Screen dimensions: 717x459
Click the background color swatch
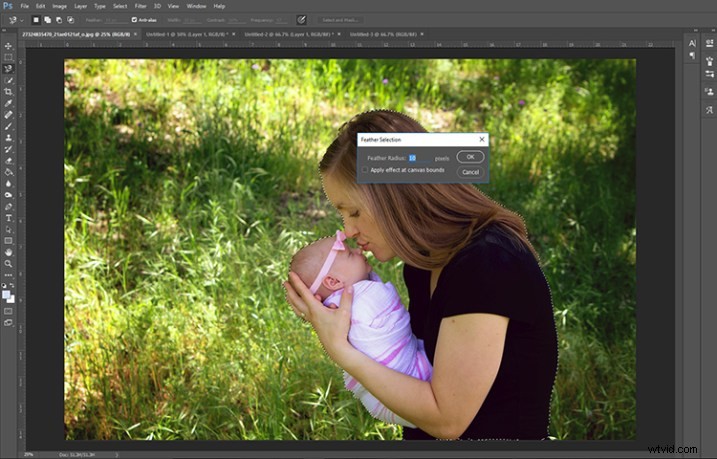click(11, 300)
